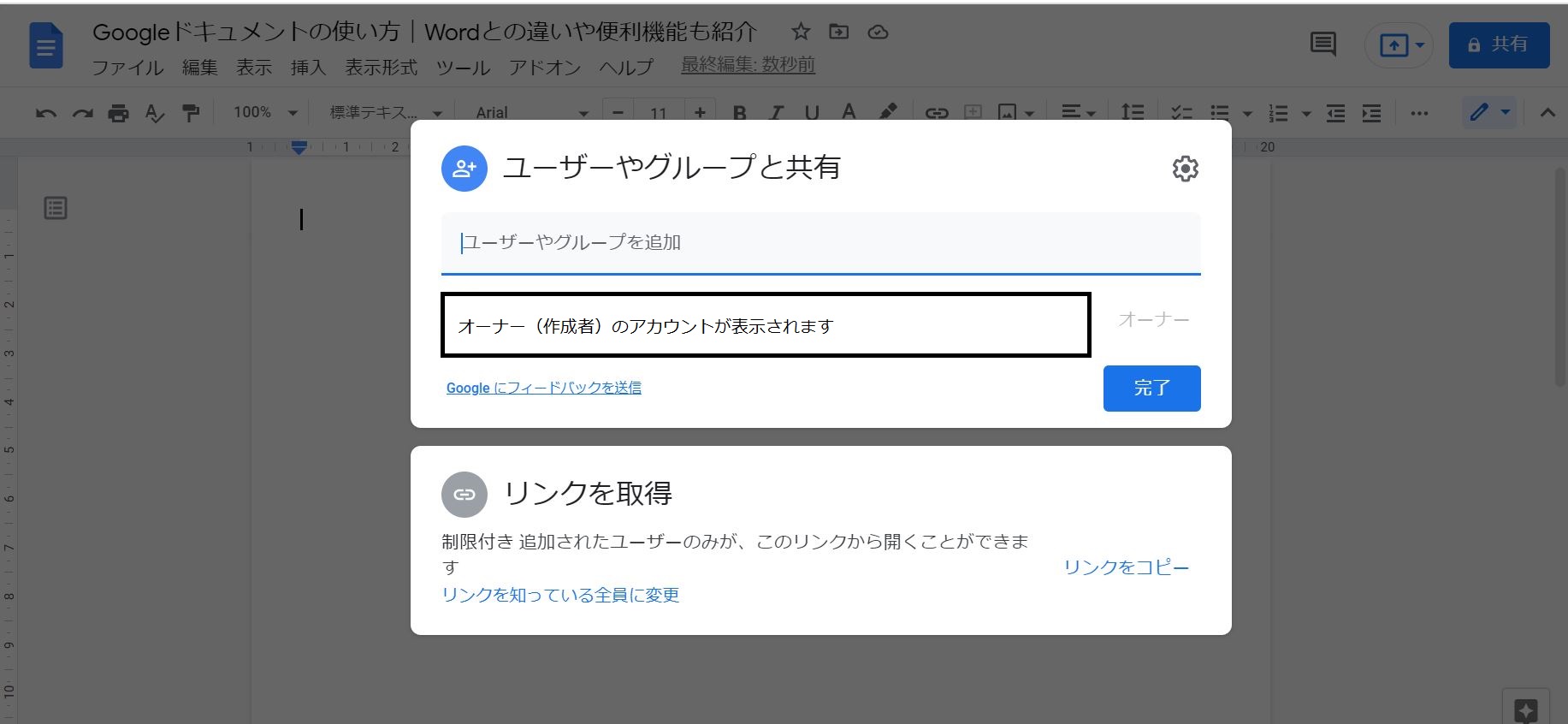Open the highlight color picker
This screenshot has height=724, width=1568.
point(888,113)
